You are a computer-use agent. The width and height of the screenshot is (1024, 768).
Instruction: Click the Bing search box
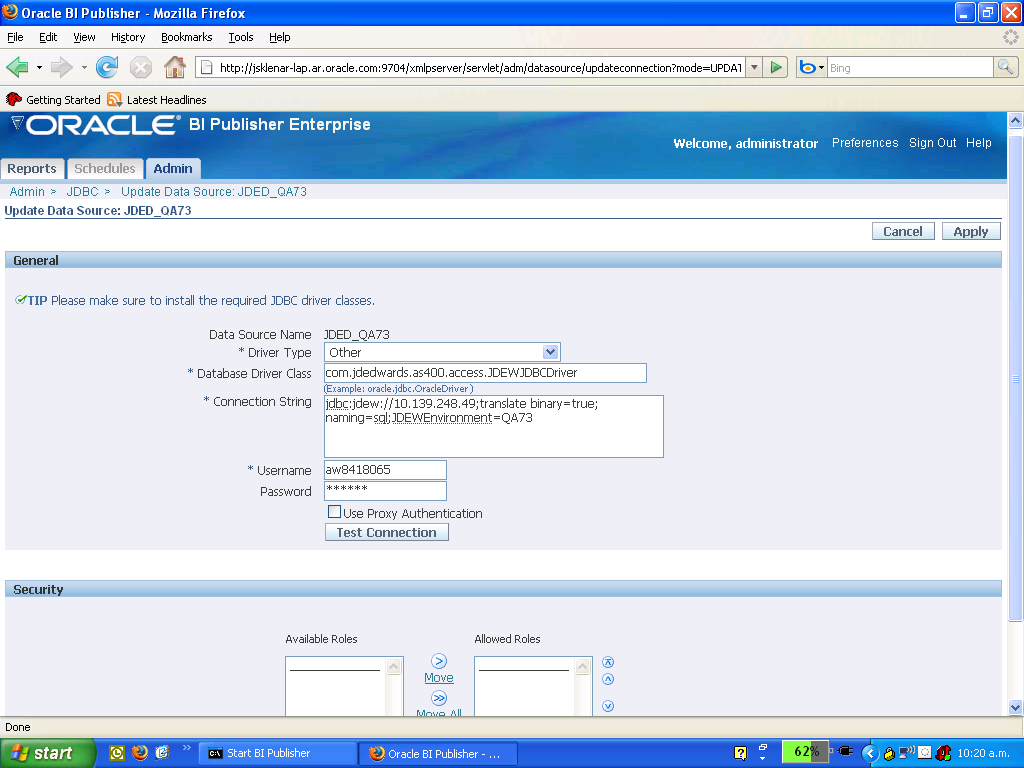pyautogui.click(x=910, y=67)
